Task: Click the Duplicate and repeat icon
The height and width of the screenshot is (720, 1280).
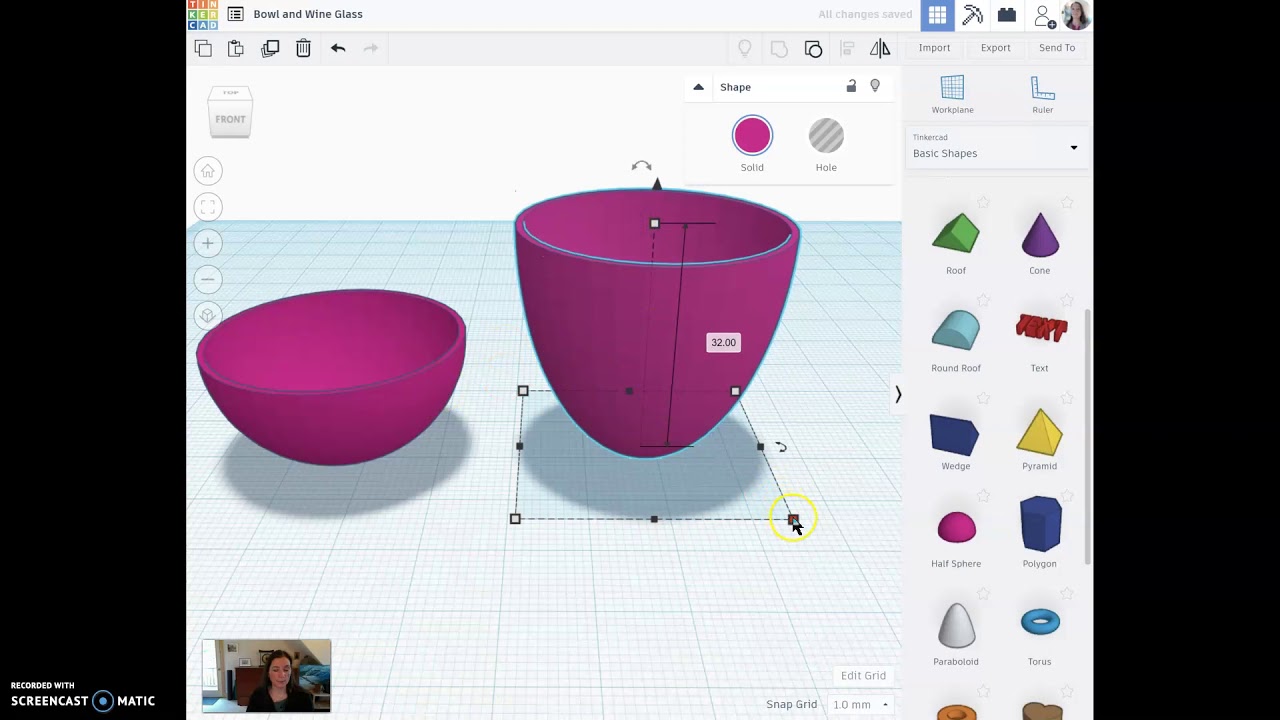Action: tap(270, 48)
